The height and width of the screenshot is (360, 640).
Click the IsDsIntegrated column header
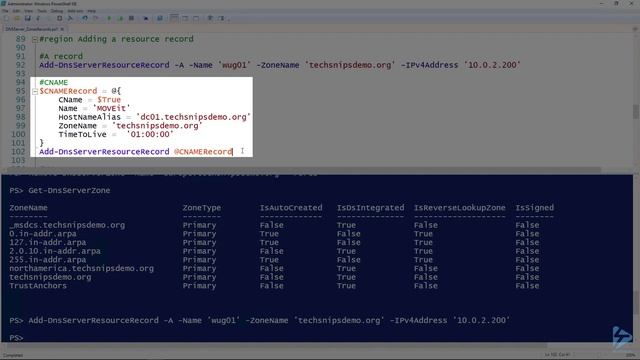pyautogui.click(x=370, y=208)
